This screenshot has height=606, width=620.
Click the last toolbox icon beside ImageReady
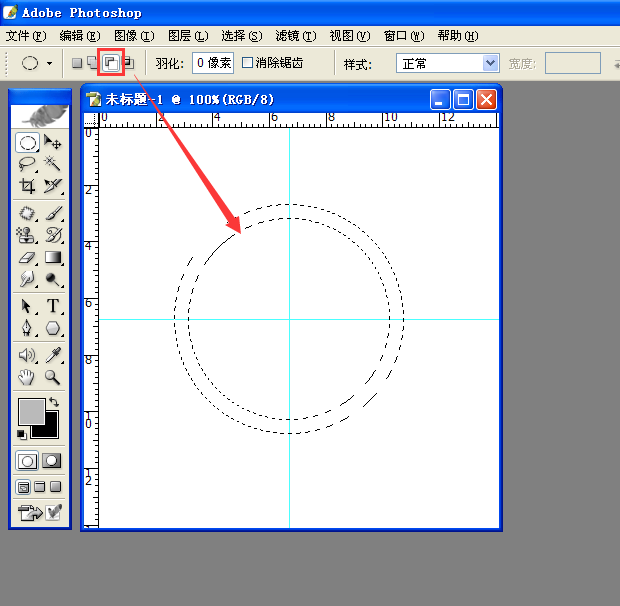(x=53, y=513)
